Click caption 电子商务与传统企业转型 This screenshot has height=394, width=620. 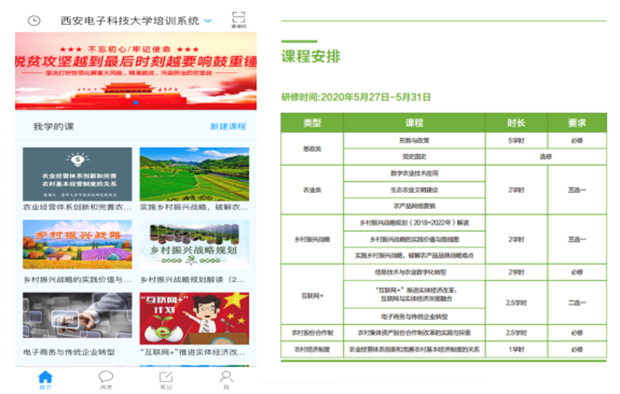(69, 352)
